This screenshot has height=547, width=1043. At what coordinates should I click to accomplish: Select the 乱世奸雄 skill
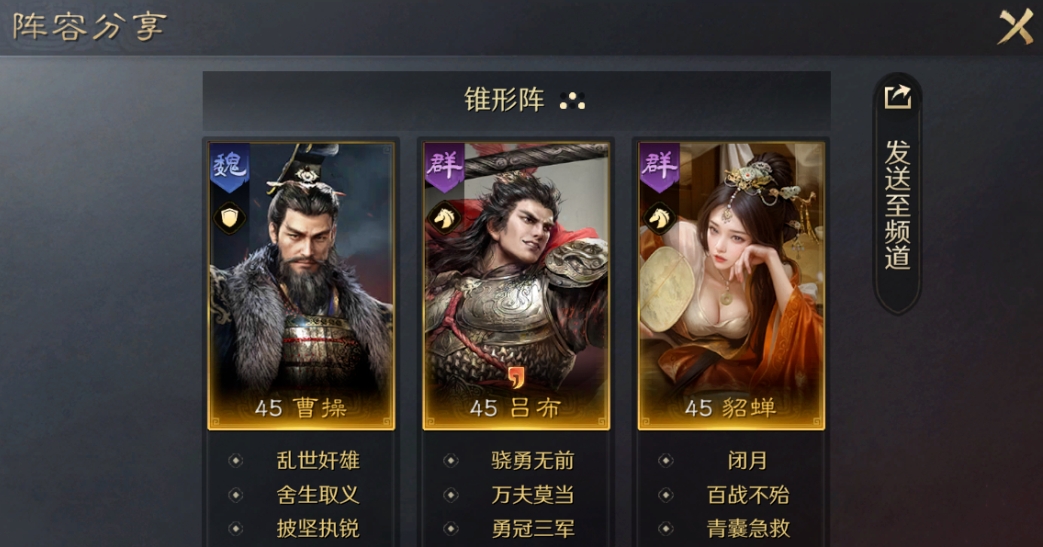[318, 460]
